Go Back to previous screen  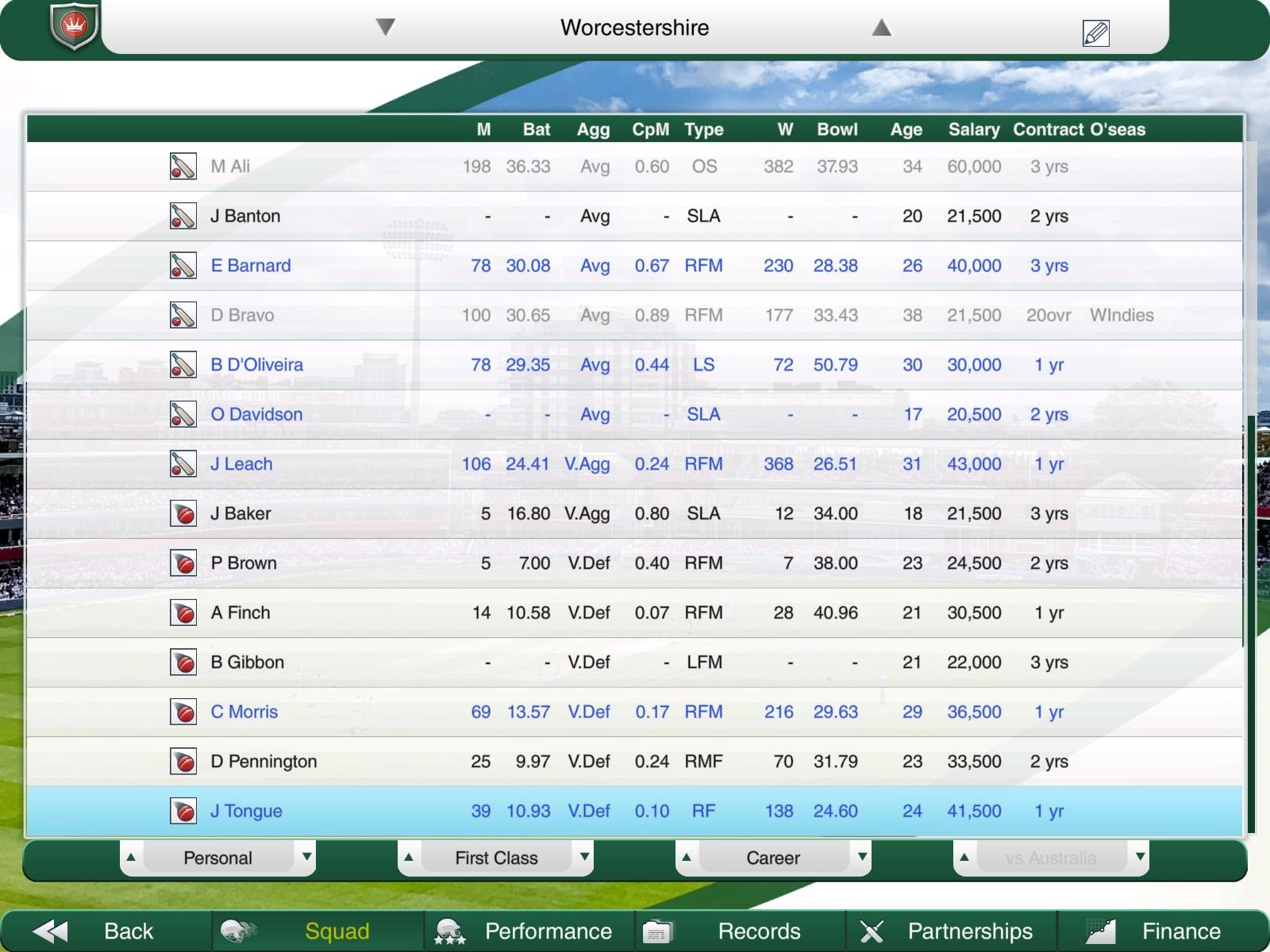(x=106, y=931)
